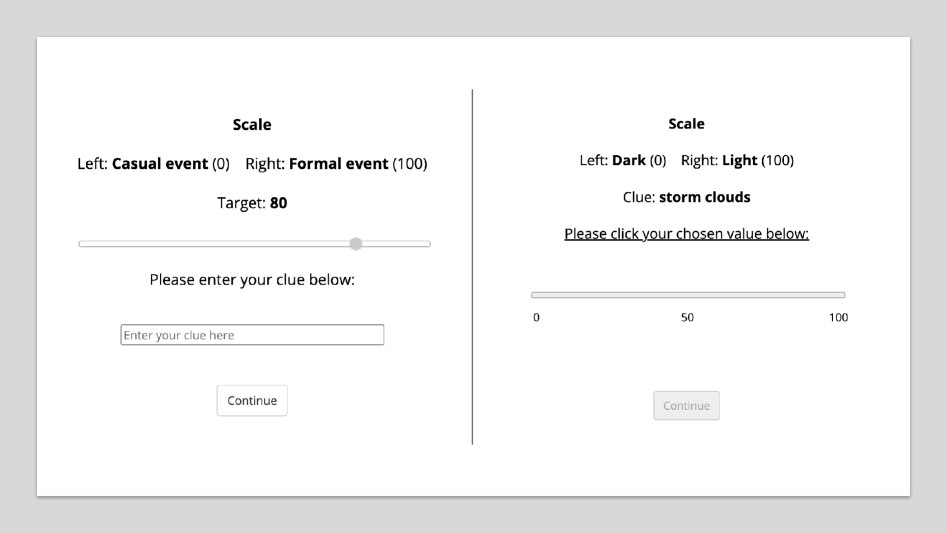Click the bold "Light" label
The width and height of the screenshot is (947, 533).
pos(740,160)
